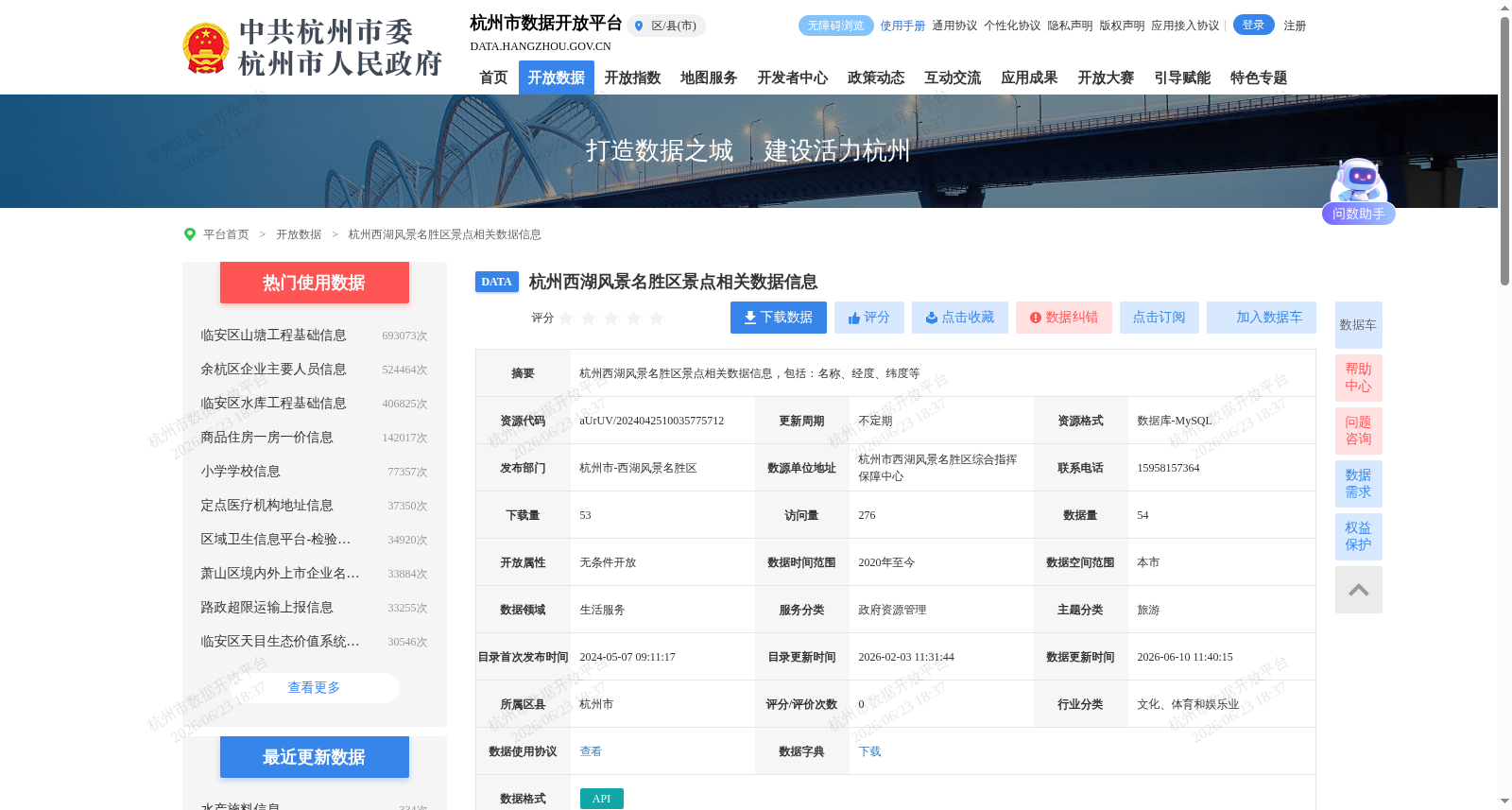Open the 开放大赛 nav tab

tap(1106, 78)
